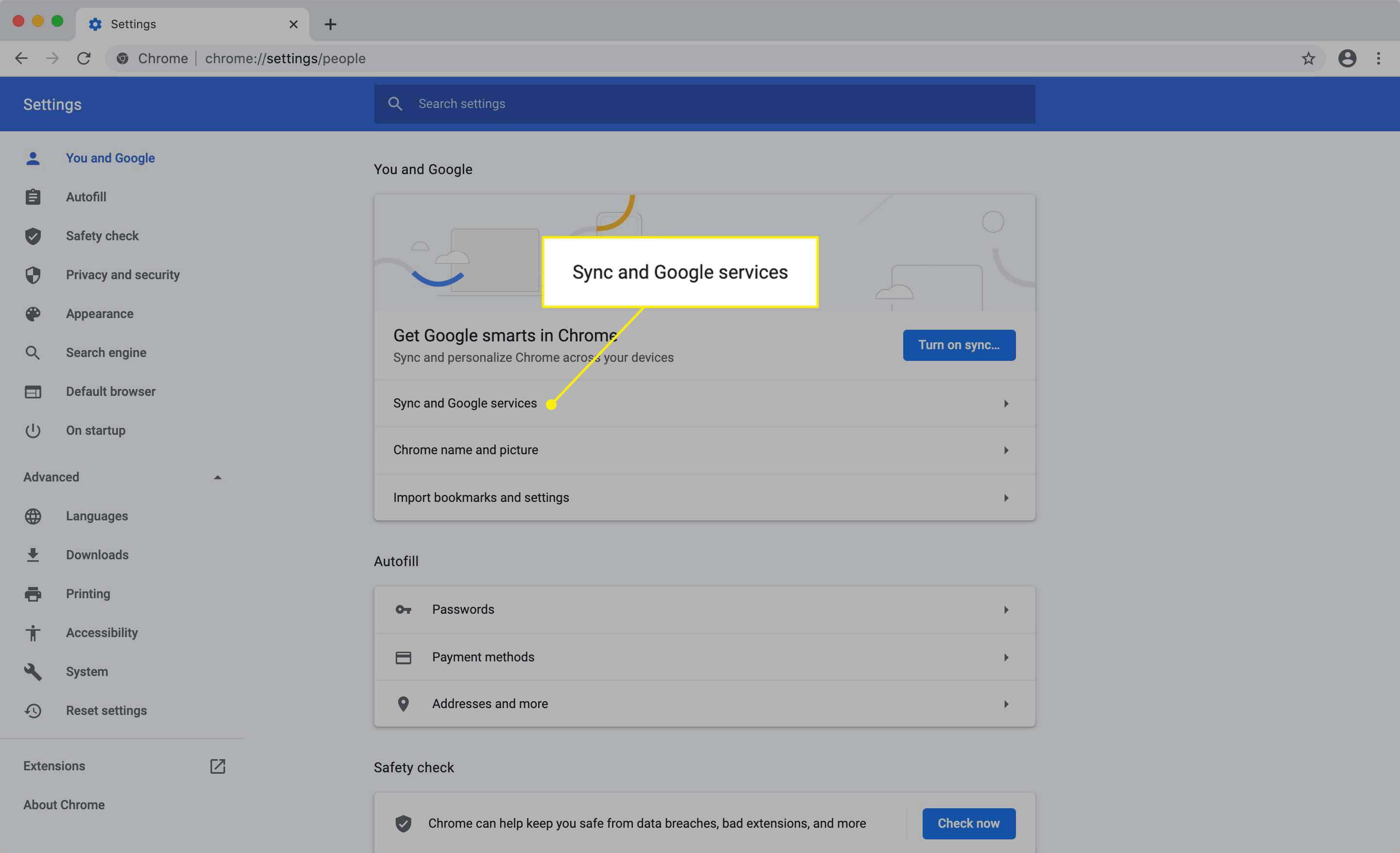Bookmark this page with the star icon
1400x853 pixels.
tap(1308, 58)
